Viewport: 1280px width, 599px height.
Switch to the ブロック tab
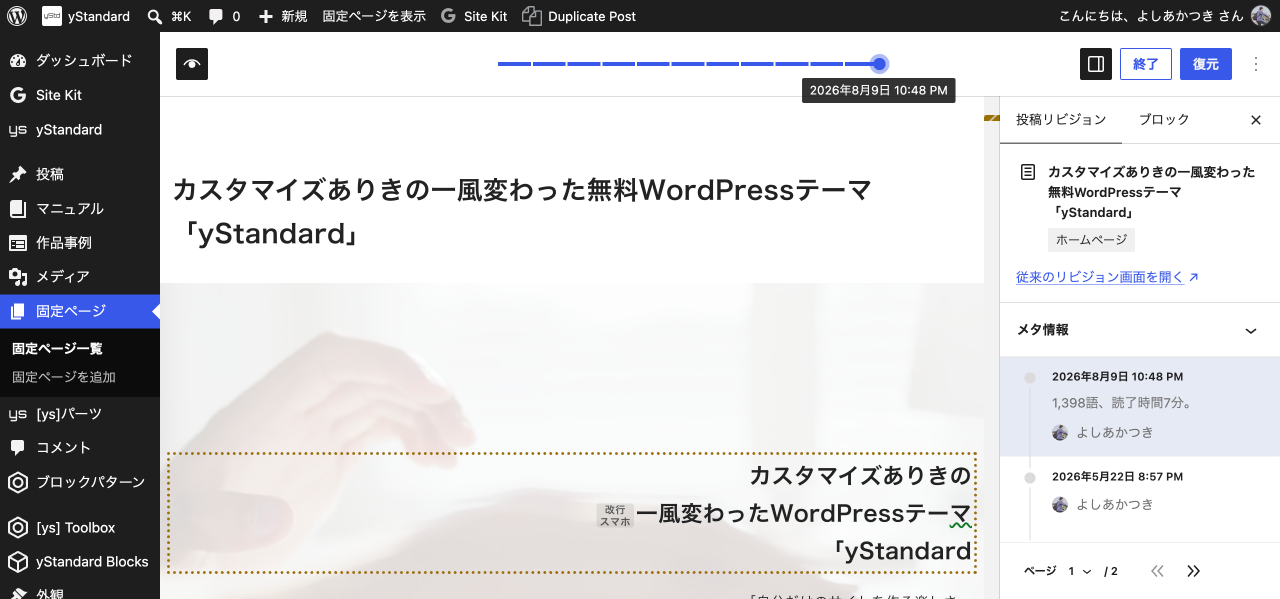[x=1164, y=120]
